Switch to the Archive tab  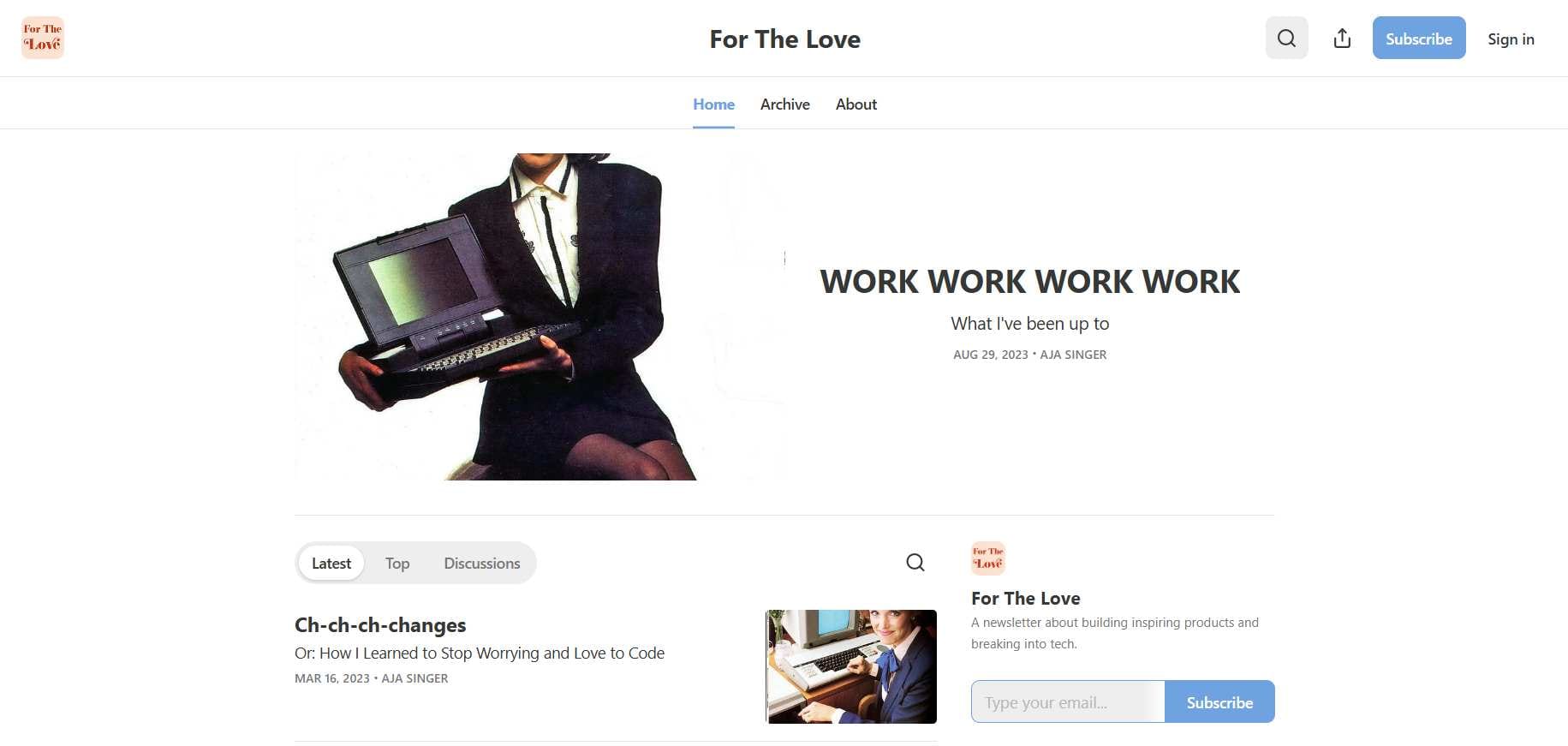point(784,104)
